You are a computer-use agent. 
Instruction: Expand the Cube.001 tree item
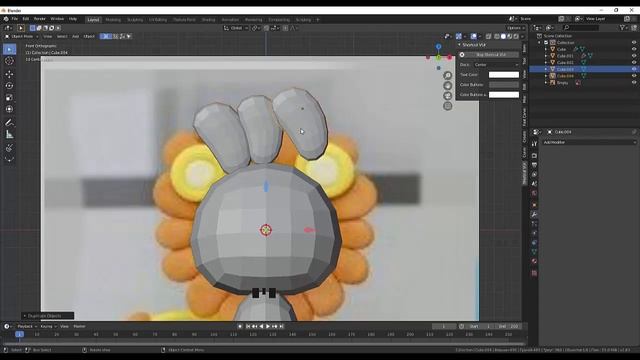pyautogui.click(x=546, y=56)
